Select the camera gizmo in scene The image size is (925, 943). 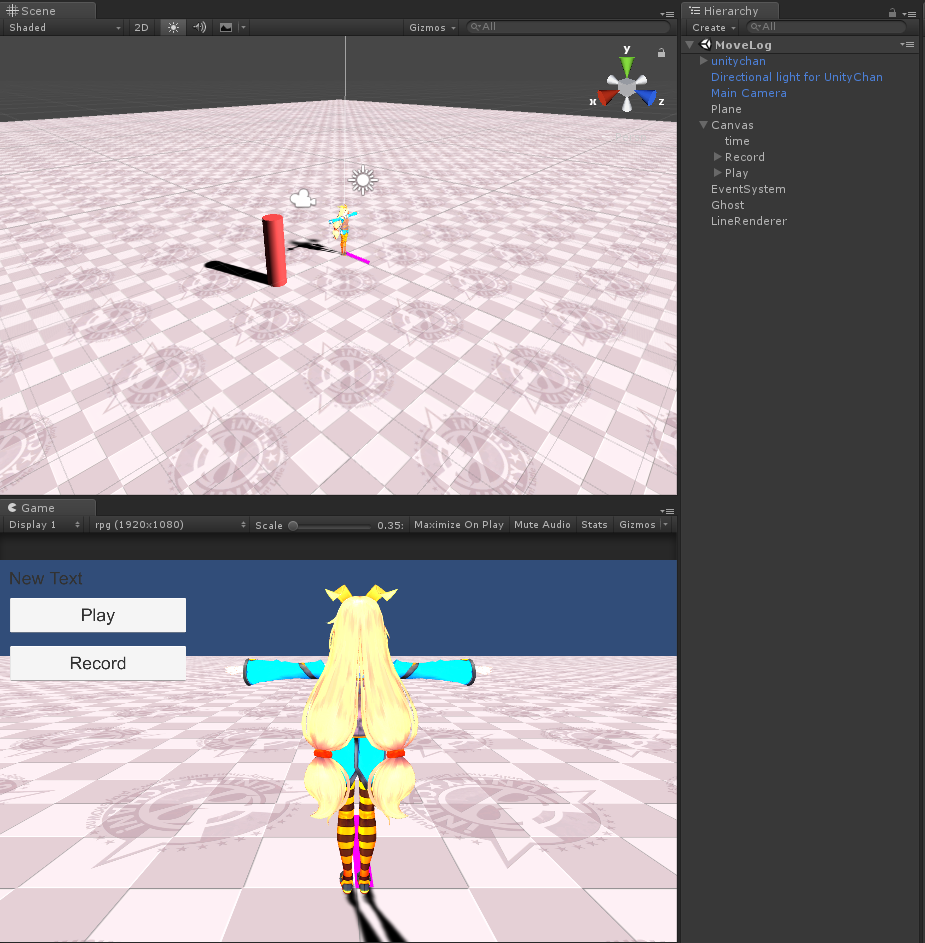tap(303, 198)
